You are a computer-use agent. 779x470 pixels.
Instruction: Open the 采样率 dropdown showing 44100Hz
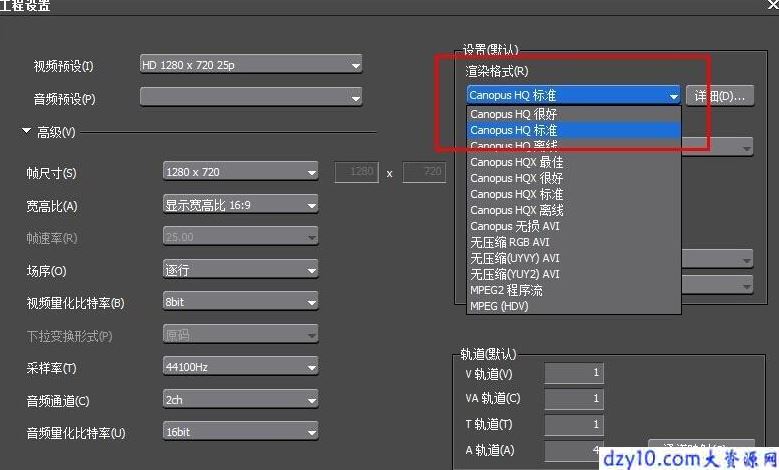240,367
